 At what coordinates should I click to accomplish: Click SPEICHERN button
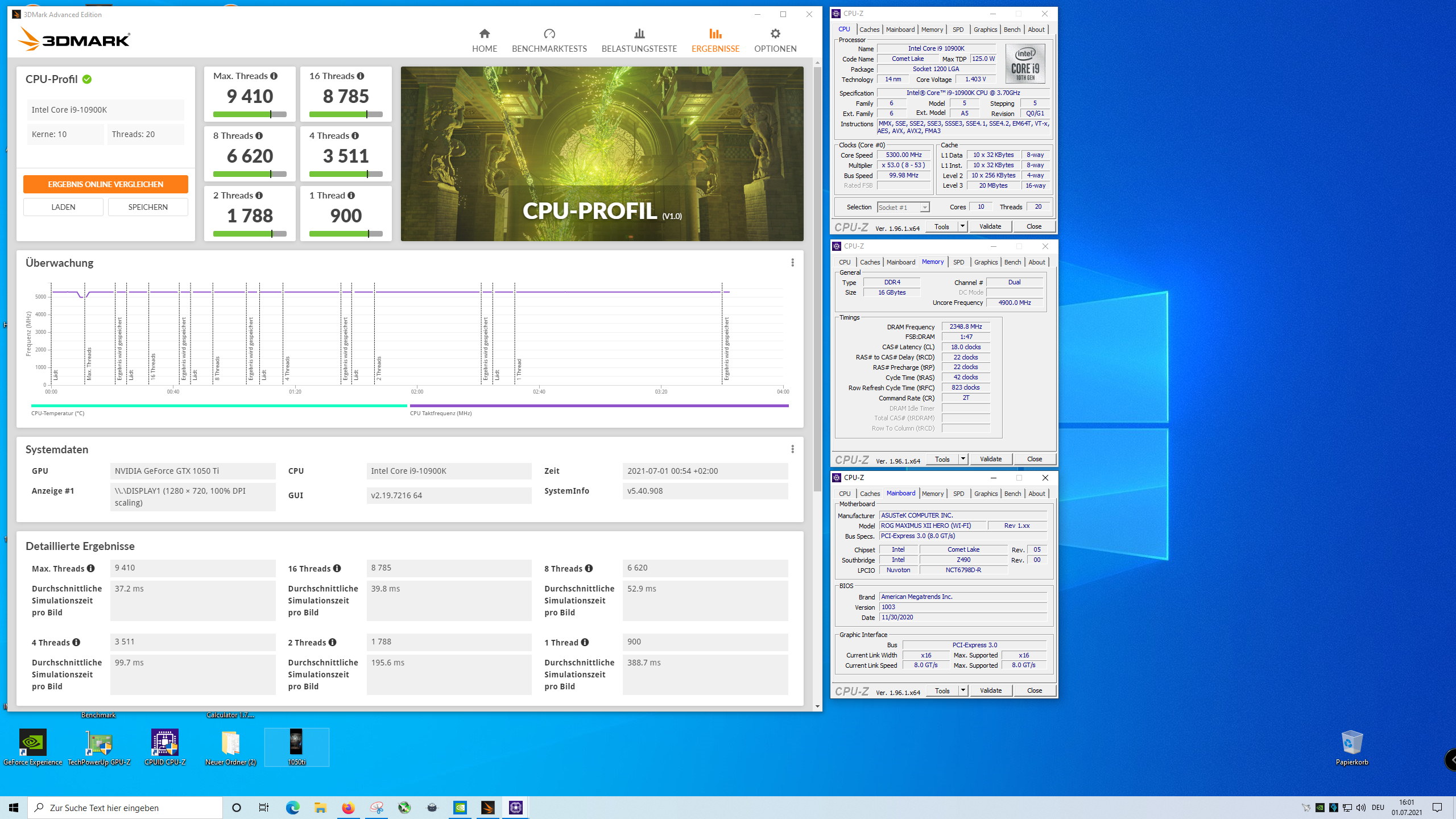point(148,207)
